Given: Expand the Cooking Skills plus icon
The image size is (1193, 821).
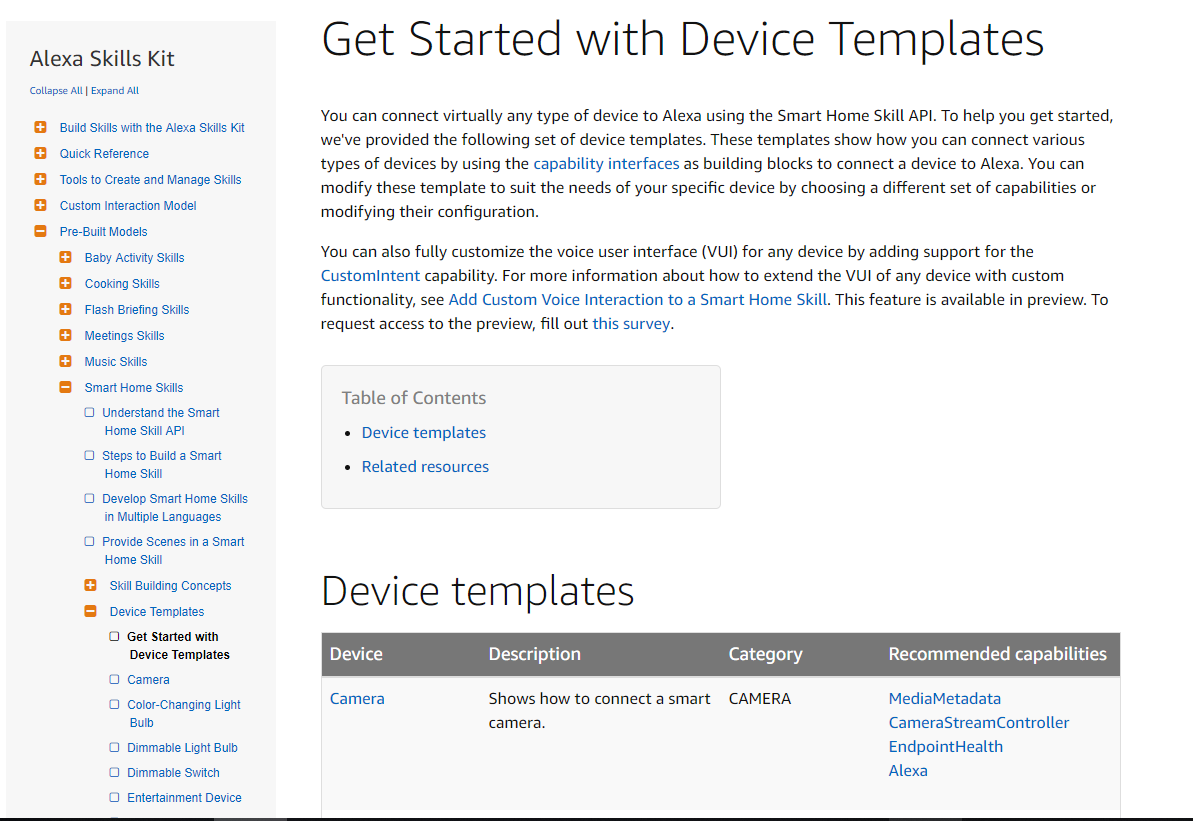Looking at the screenshot, I should coord(65,283).
